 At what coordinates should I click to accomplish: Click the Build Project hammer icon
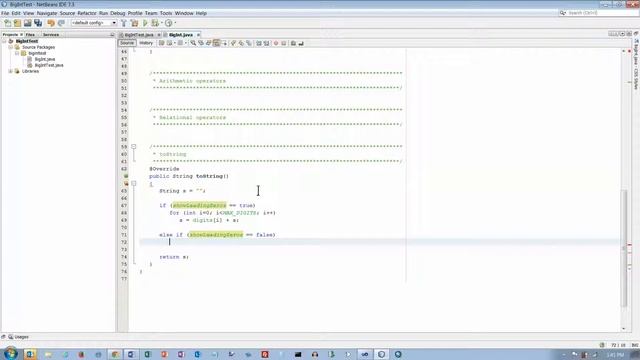tap(124, 23)
